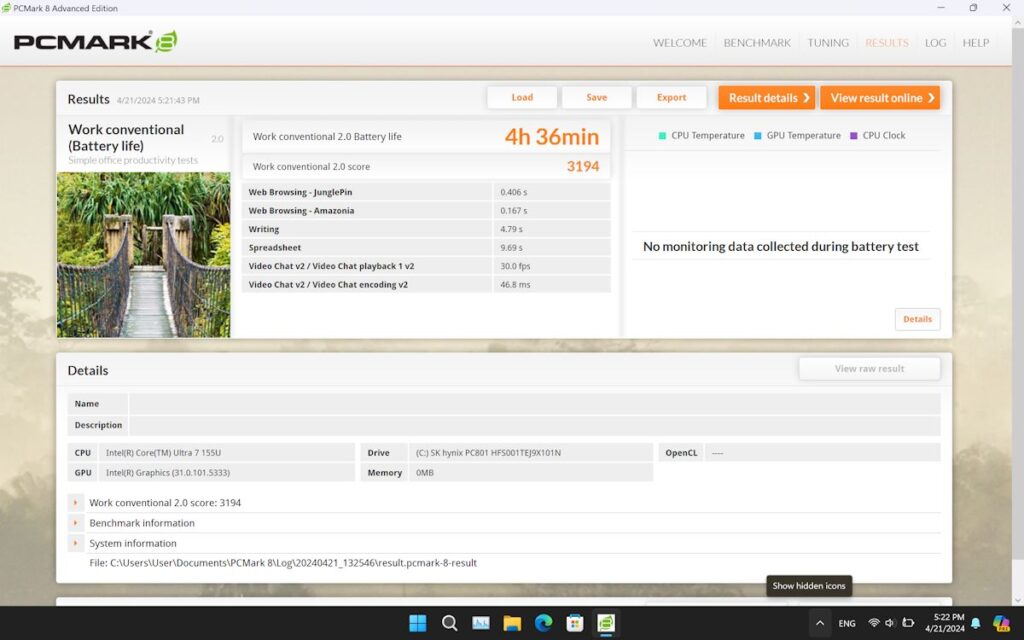The height and width of the screenshot is (640, 1024).
Task: Click the vertical scrollbar up arrow
Action: pyautogui.click(x=1017, y=23)
